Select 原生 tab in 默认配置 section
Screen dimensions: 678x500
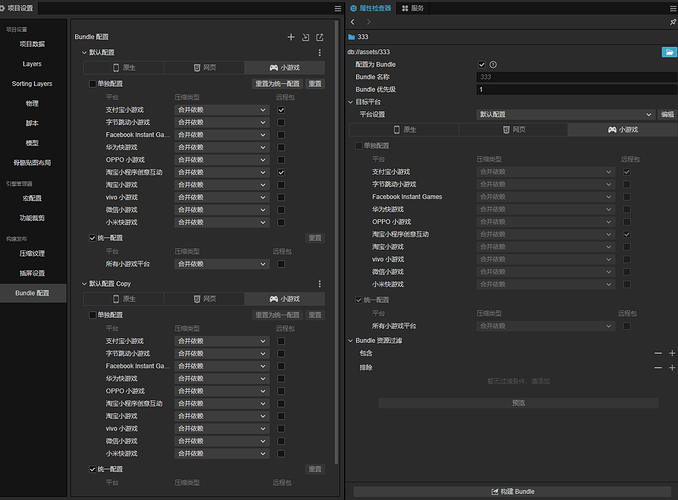coord(124,68)
